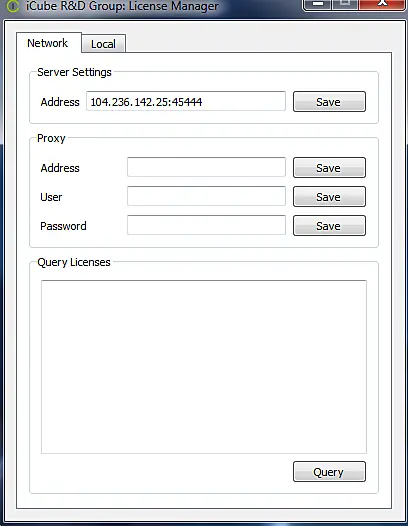The height and width of the screenshot is (526, 408).
Task: Close the License Manager window
Action: [x=382, y=5]
